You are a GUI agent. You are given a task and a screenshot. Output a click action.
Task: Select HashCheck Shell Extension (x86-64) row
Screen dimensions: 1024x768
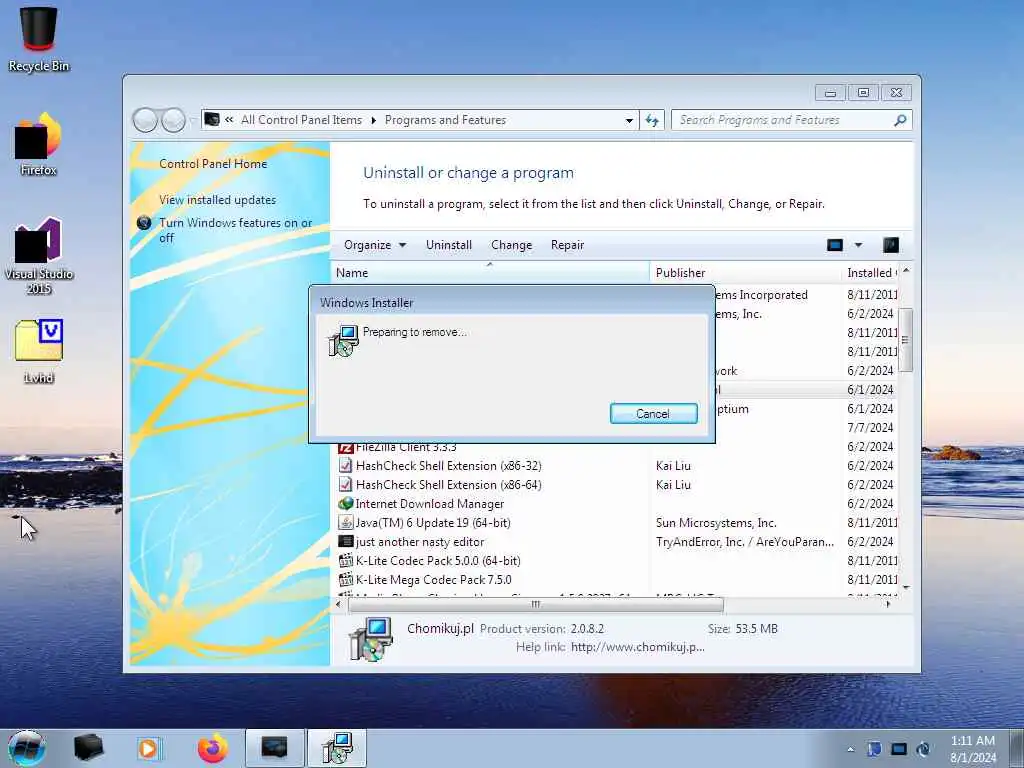point(616,485)
